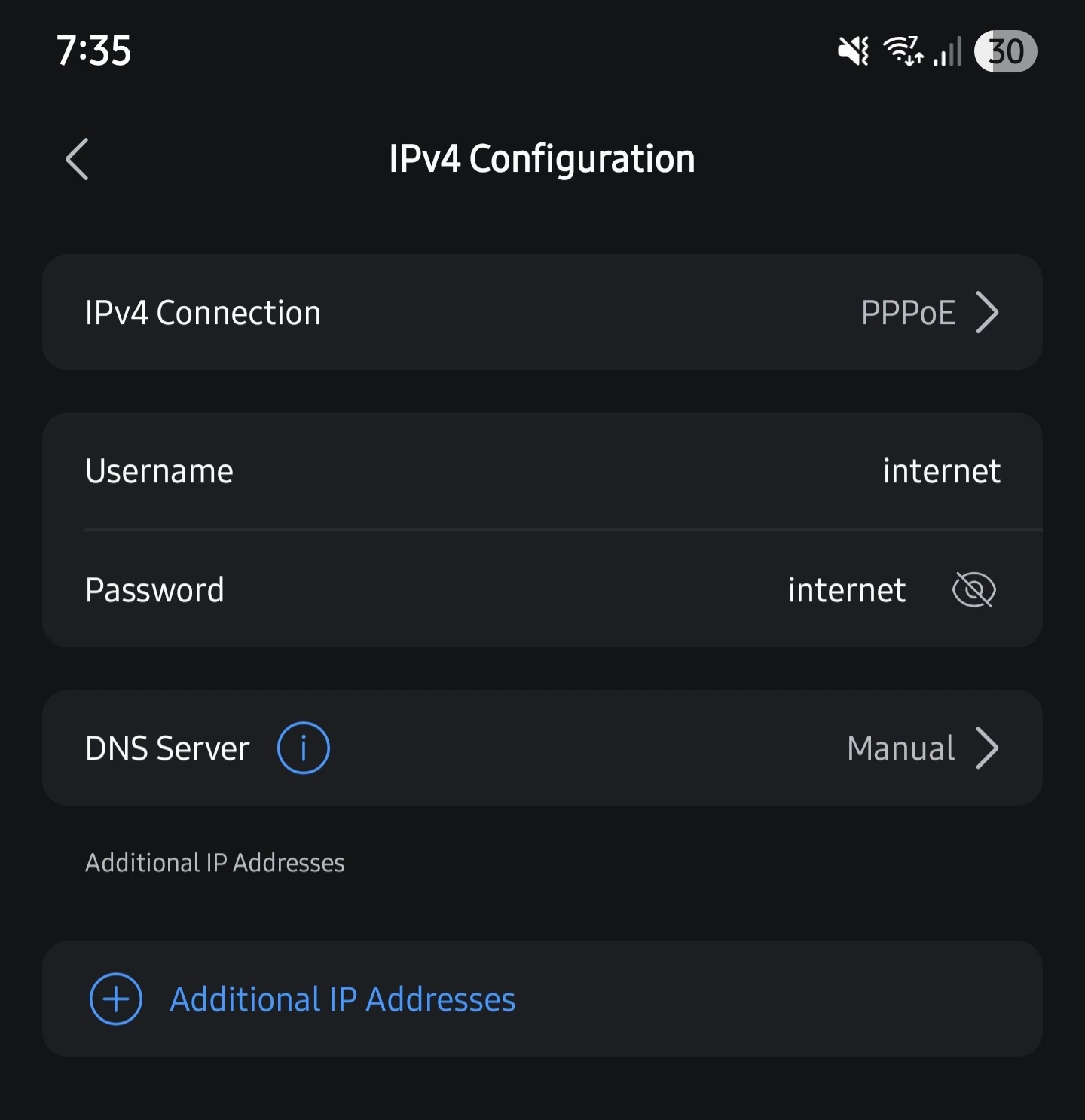Viewport: 1085px width, 1120px height.
Task: Go back using the left arrow
Action: point(77,159)
